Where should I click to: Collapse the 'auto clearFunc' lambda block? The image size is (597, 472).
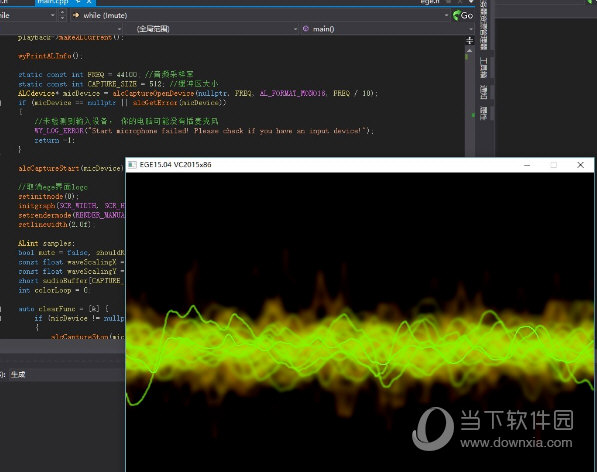(x=1, y=309)
